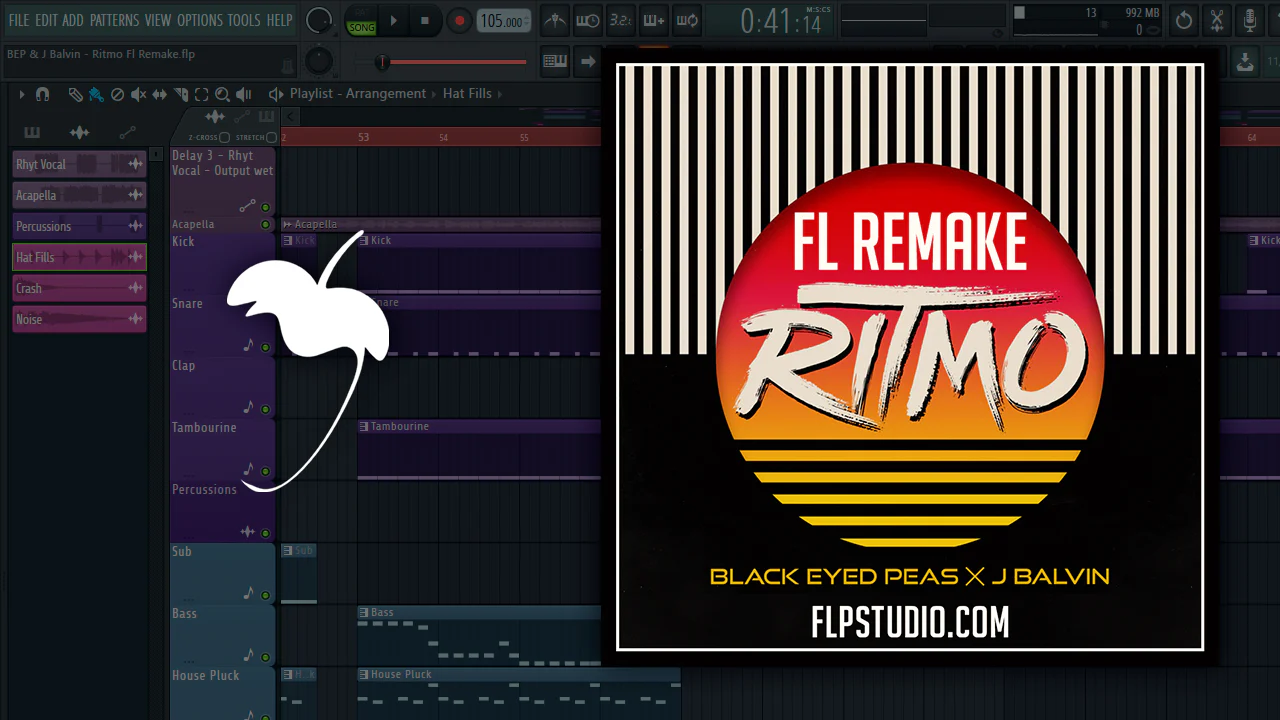The image size is (1280, 720).
Task: Enable the Stretch checkbox
Action: (270, 137)
